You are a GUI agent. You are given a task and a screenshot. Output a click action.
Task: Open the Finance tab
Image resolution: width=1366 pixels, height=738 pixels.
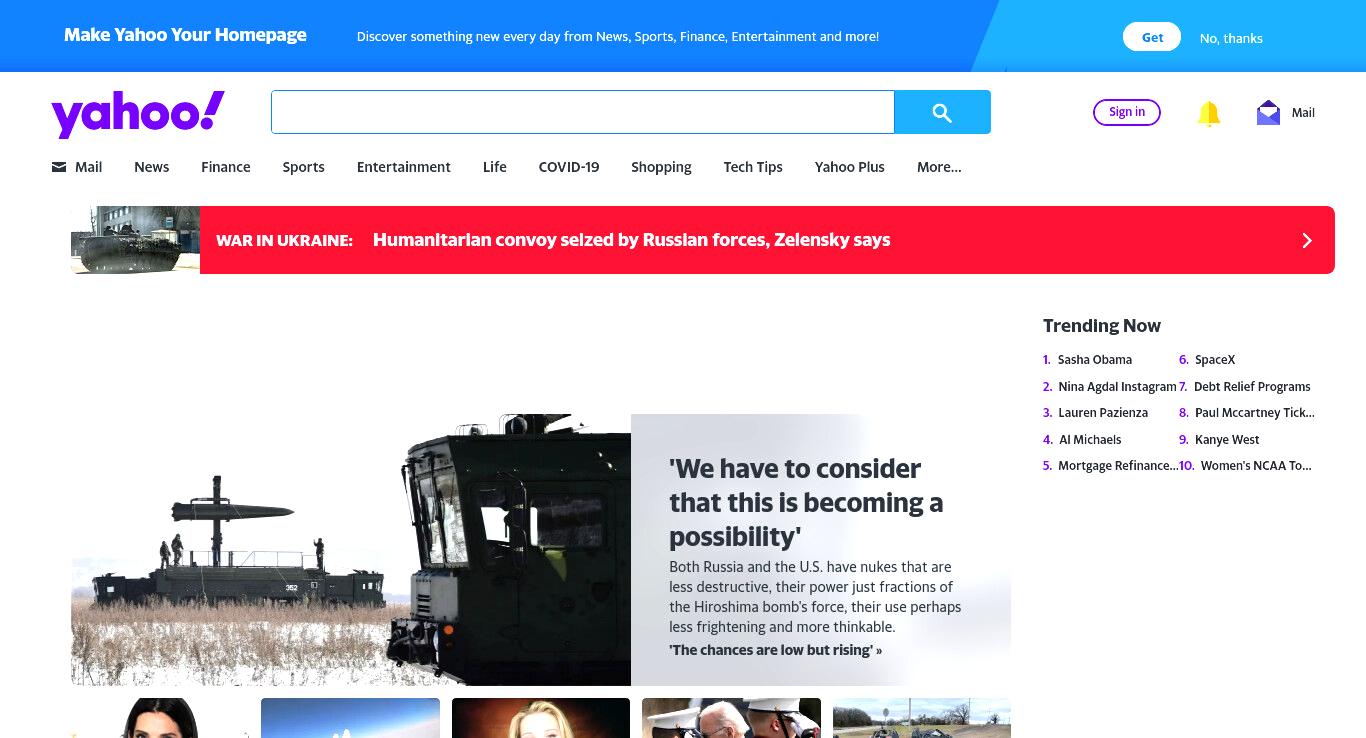click(x=226, y=167)
